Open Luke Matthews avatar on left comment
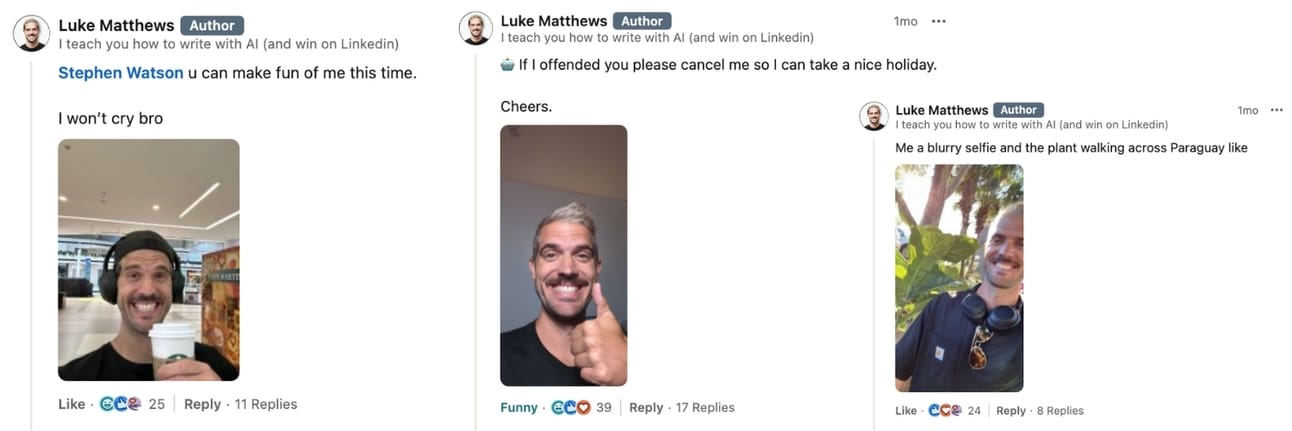The width and height of the screenshot is (1292, 431). [x=32, y=34]
